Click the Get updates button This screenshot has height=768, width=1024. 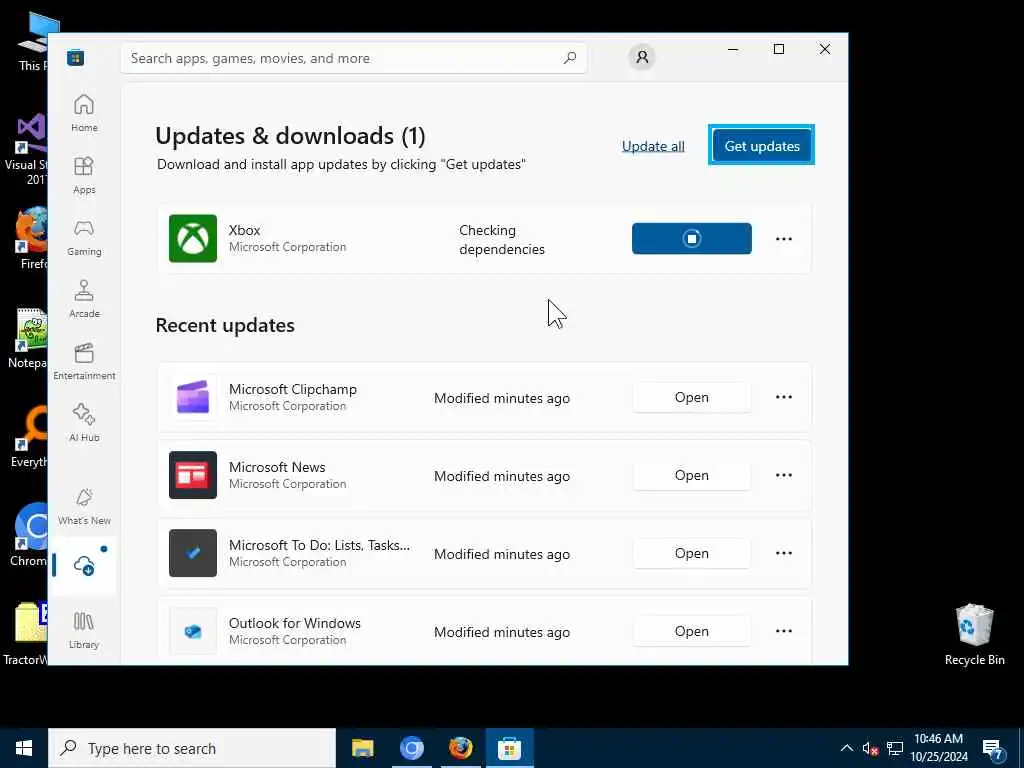(x=761, y=146)
